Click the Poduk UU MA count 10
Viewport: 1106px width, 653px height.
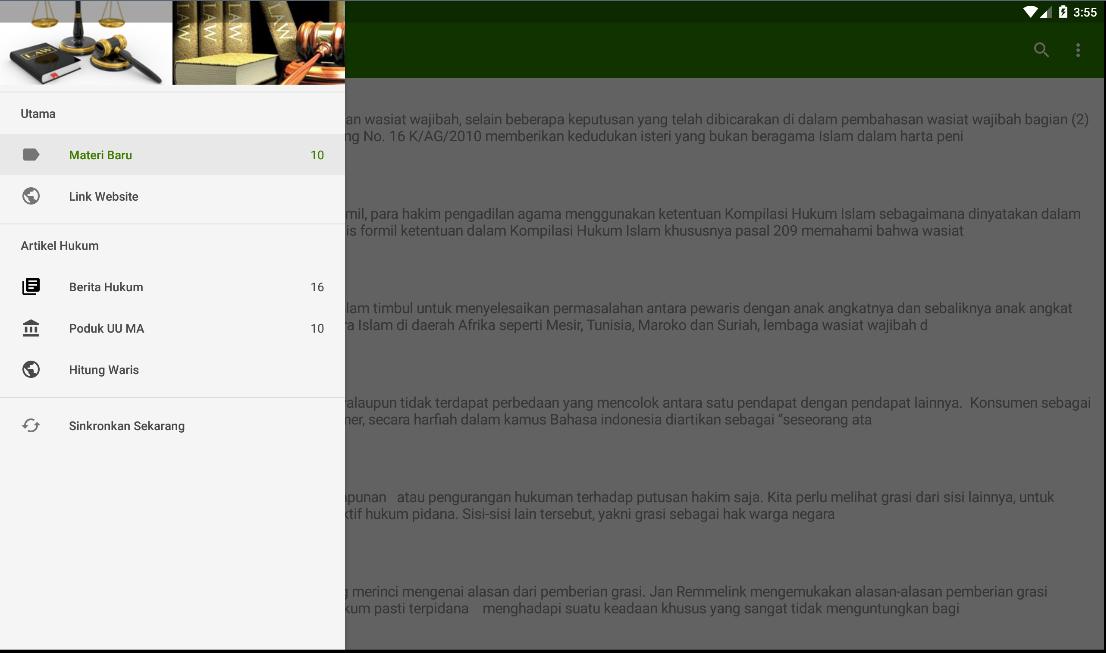pyautogui.click(x=317, y=329)
